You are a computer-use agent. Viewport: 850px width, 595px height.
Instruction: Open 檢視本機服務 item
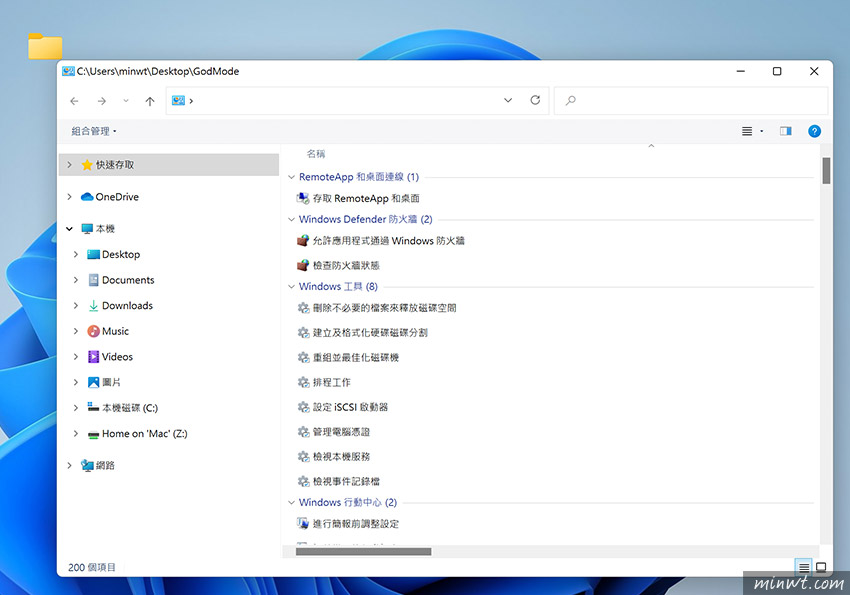click(341, 457)
